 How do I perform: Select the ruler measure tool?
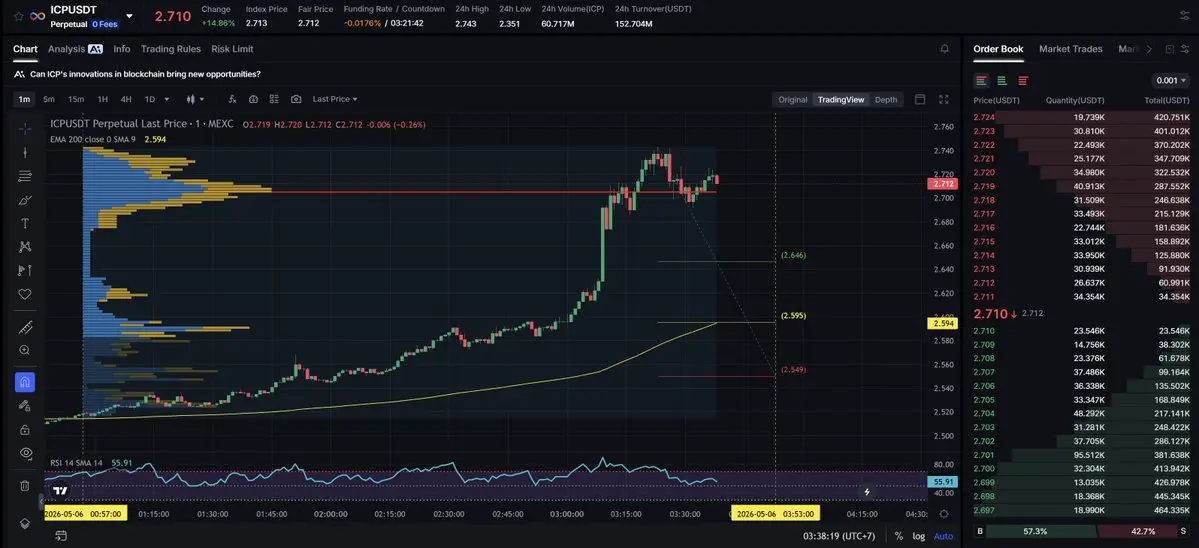click(x=24, y=327)
